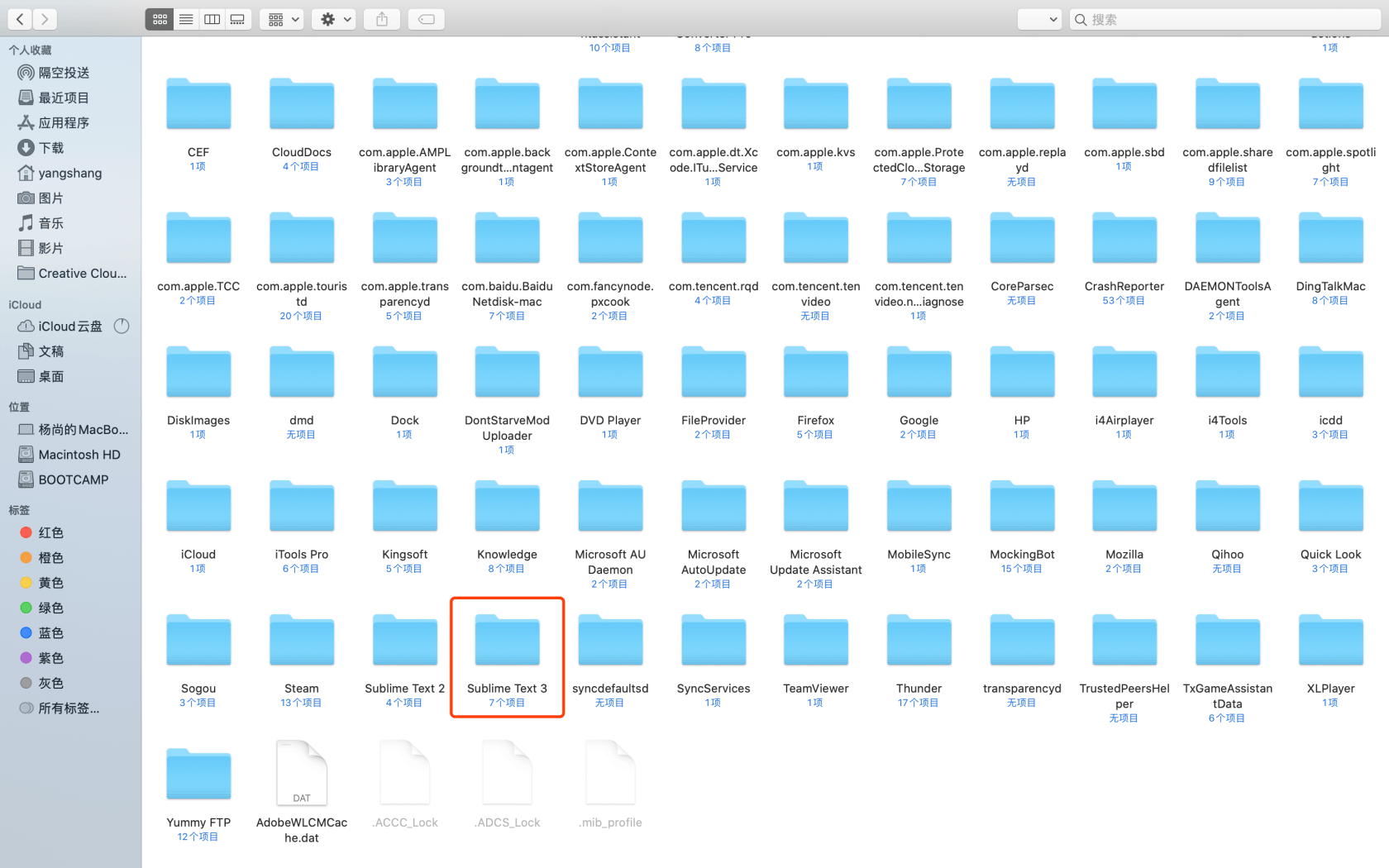Select the Quick Look folder
Image resolution: width=1389 pixels, height=868 pixels.
1330,507
